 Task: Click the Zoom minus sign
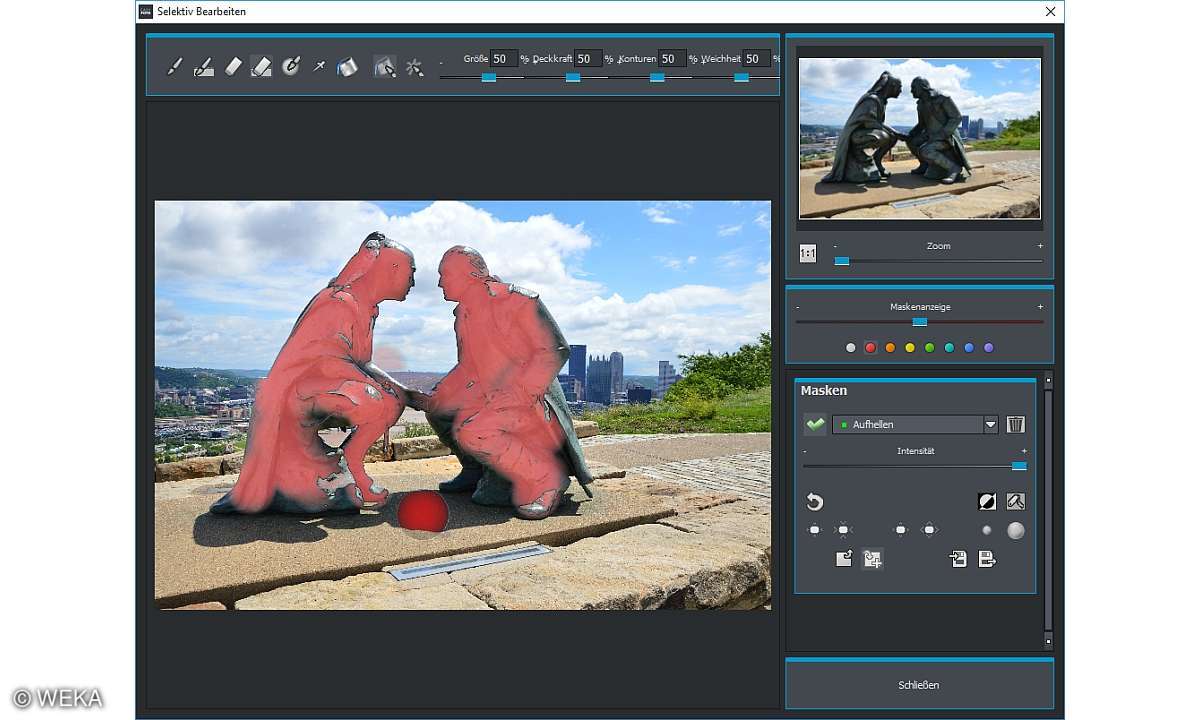pyautogui.click(x=836, y=246)
